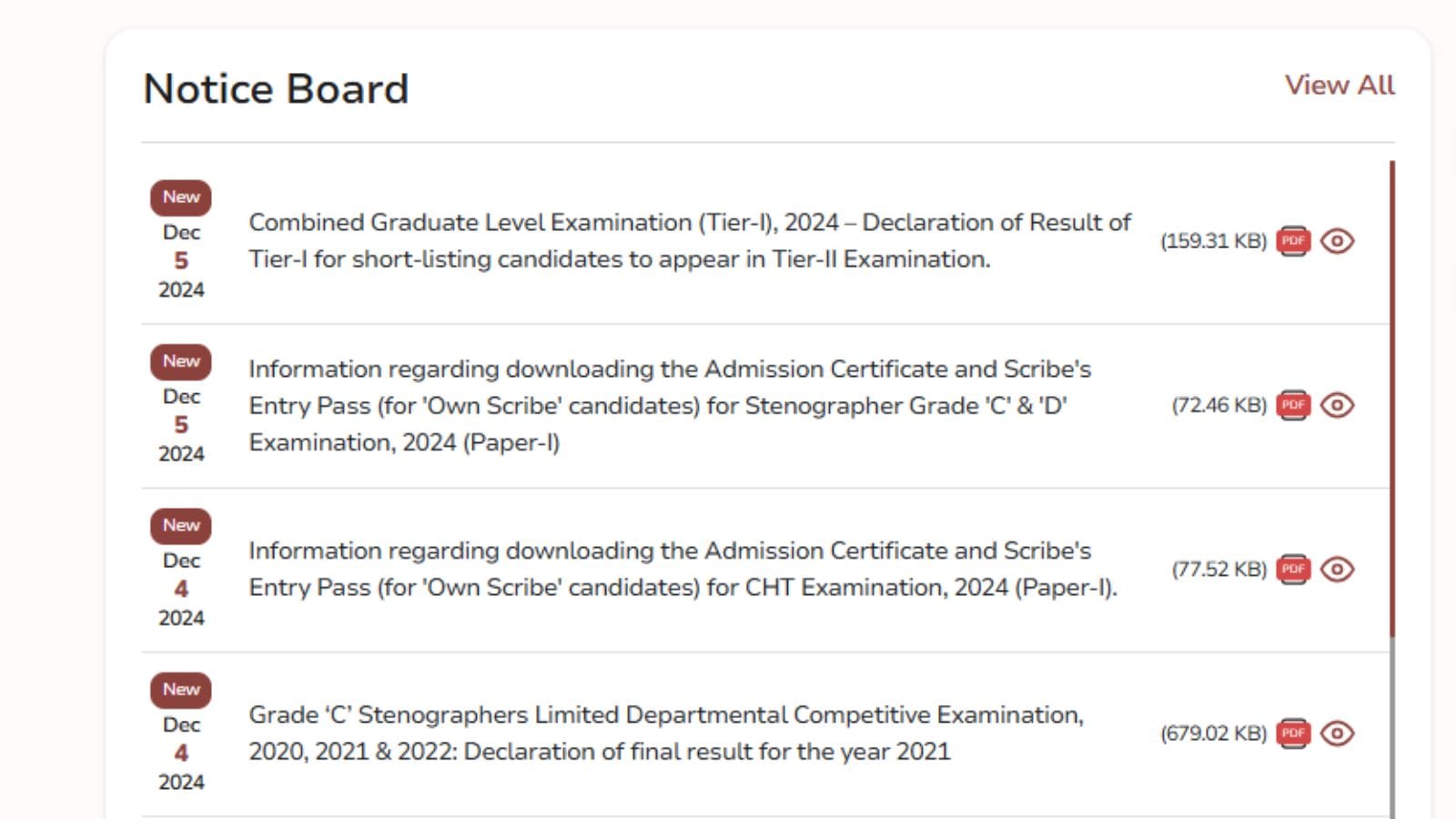
Task: Select the PDF icon beside the CHT Examination notice
Action: [1294, 570]
